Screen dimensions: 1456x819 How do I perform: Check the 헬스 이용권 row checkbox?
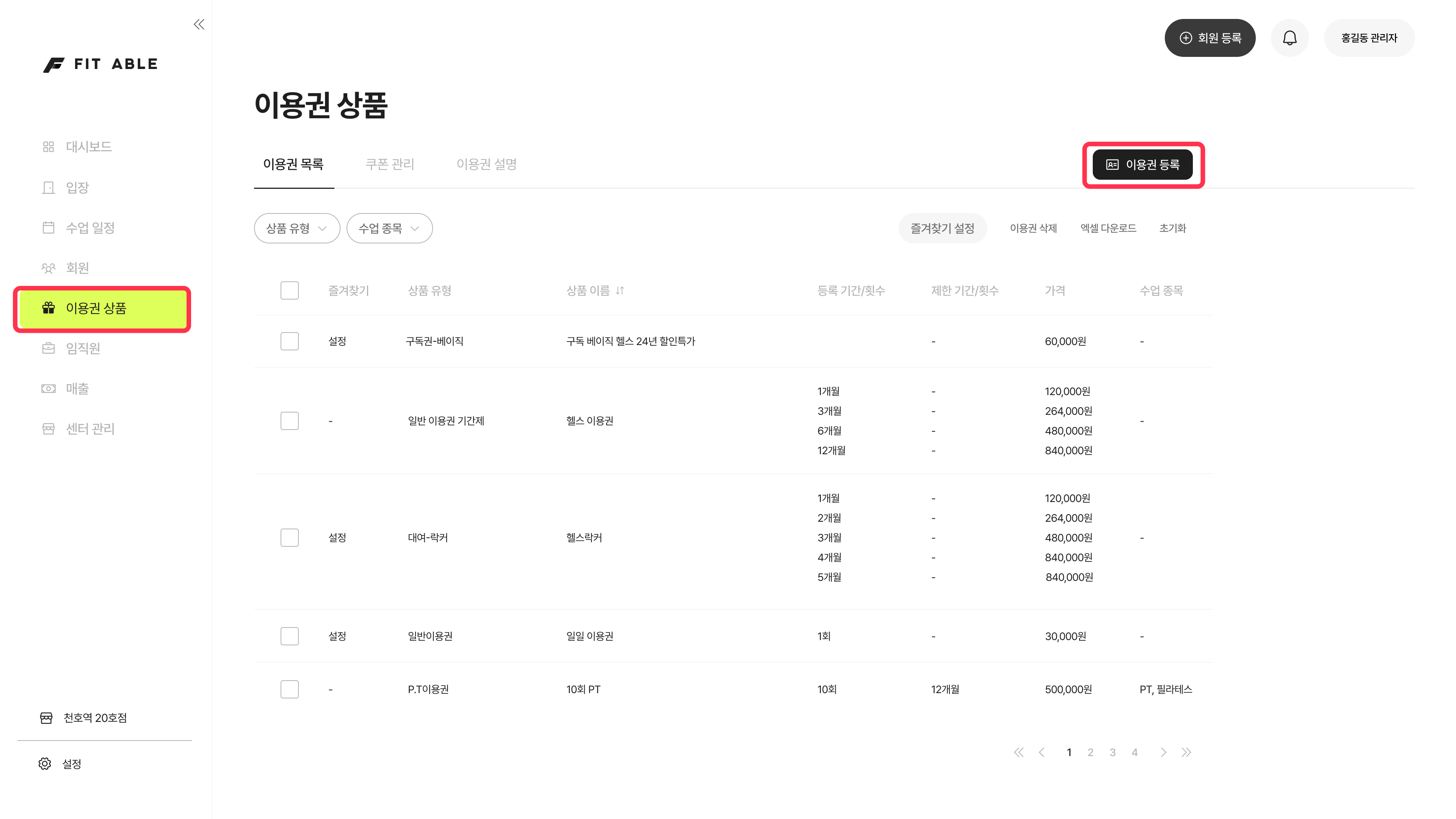pos(289,421)
